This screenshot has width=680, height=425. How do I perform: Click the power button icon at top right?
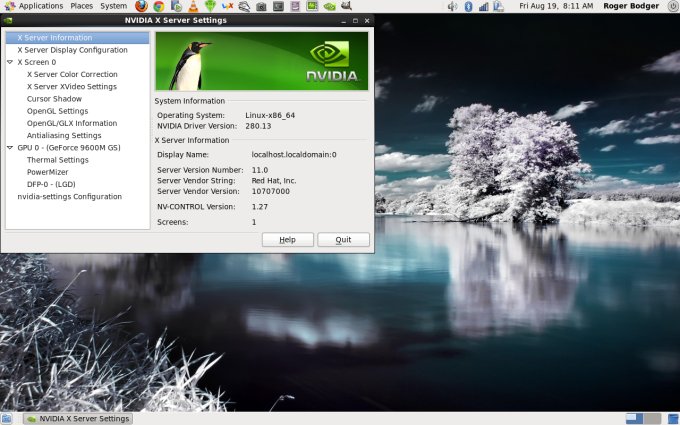coord(673,6)
